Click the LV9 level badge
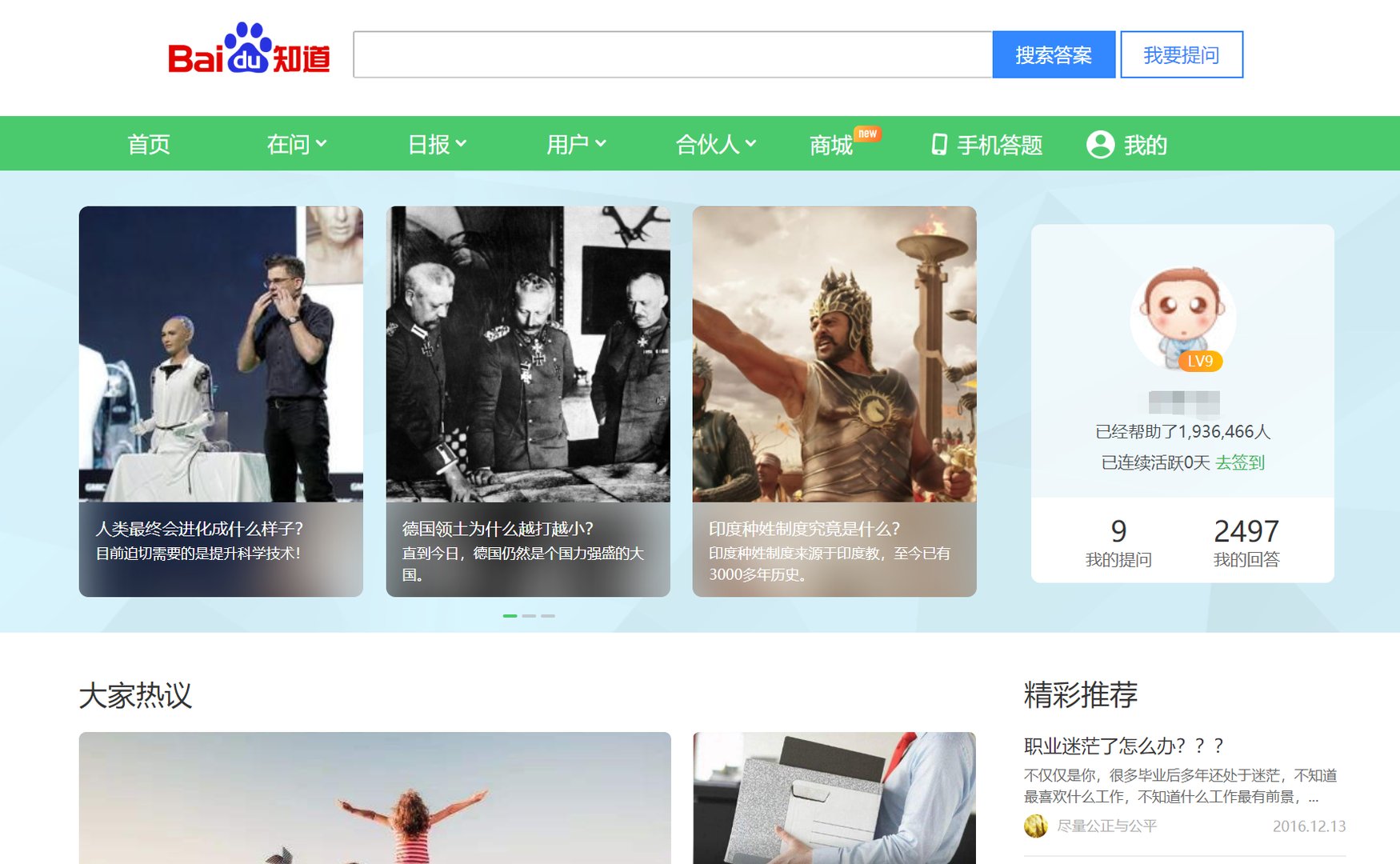The image size is (1400, 864). coord(1201,362)
